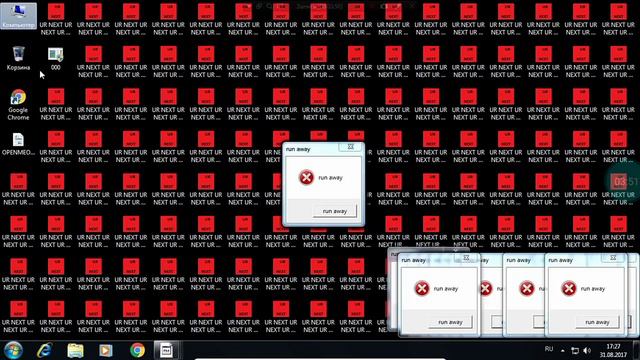Select the Компьютер desktop icon
This screenshot has height=360, width=640.
click(x=18, y=16)
